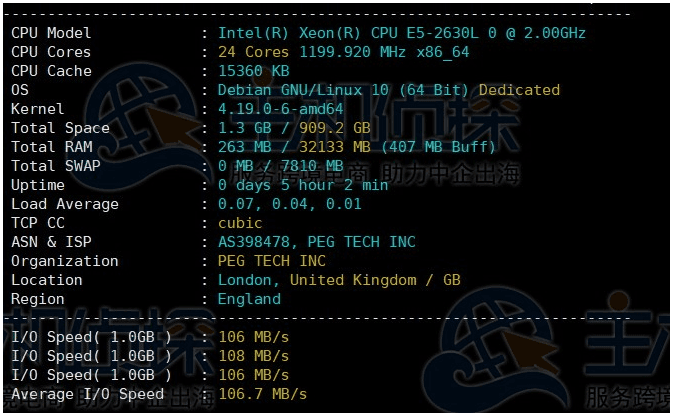Click the Organization value PEG TECH INC

click(x=271, y=261)
